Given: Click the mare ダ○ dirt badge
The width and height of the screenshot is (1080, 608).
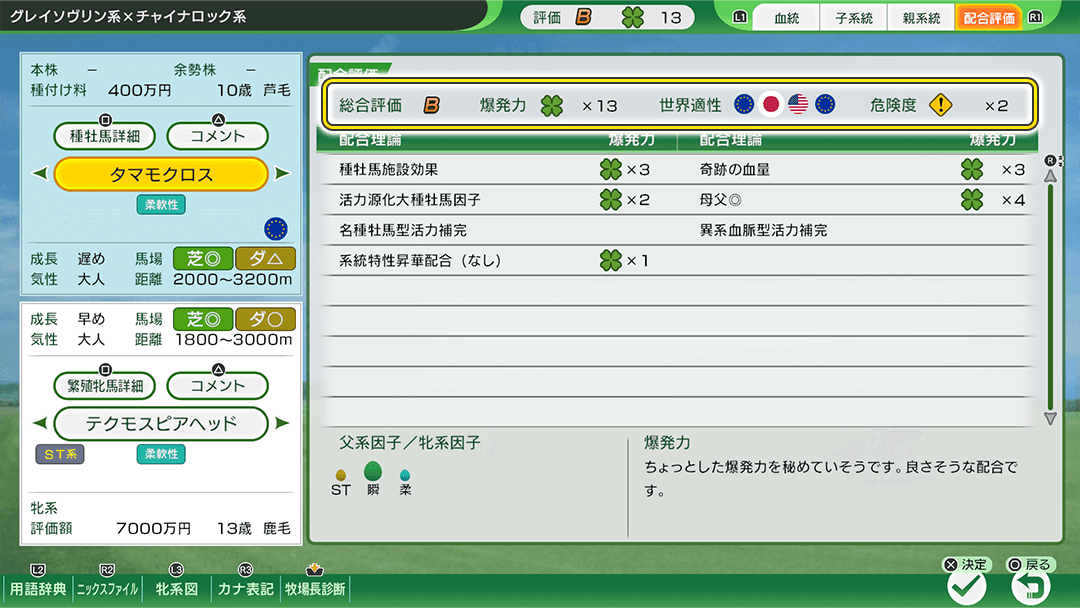Looking at the screenshot, I should (265, 319).
